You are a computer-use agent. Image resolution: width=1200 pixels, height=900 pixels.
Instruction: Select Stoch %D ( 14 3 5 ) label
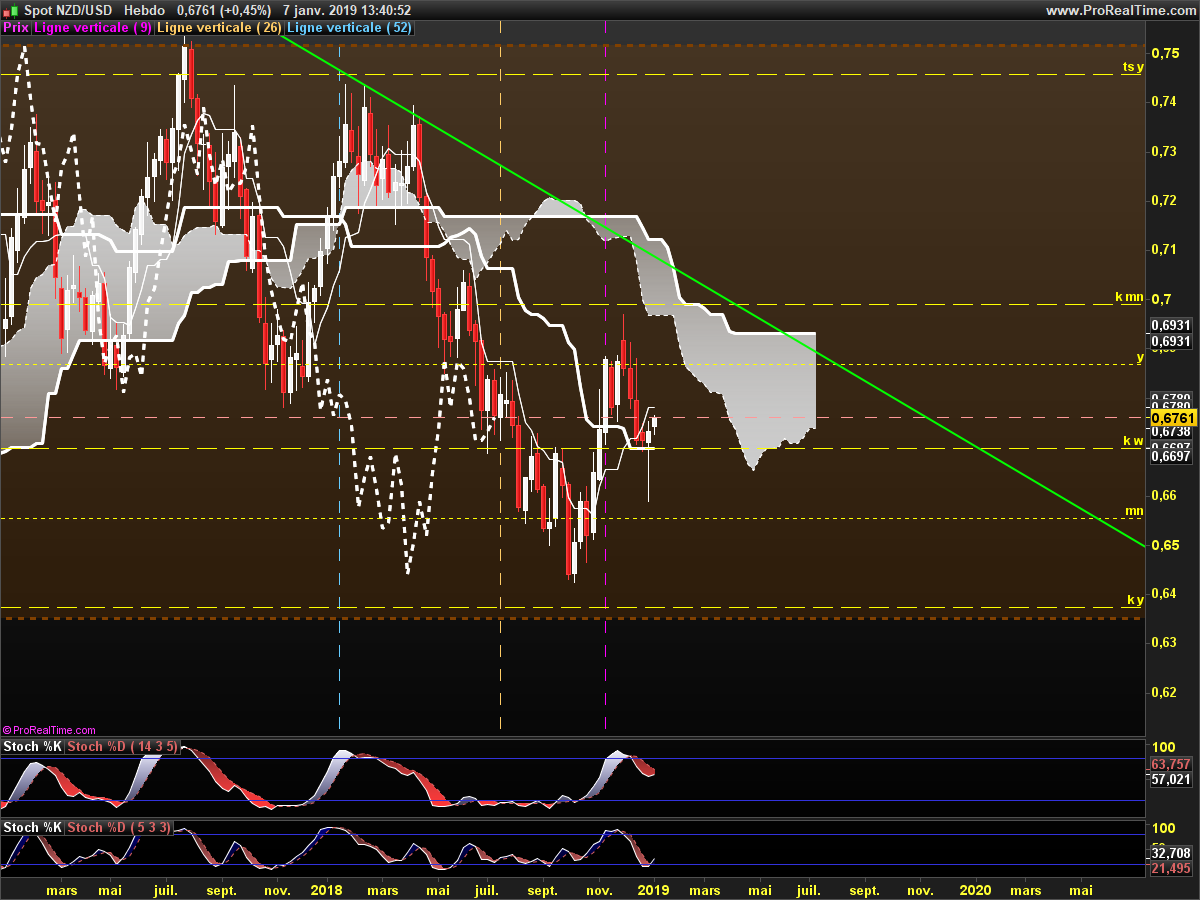pos(122,746)
